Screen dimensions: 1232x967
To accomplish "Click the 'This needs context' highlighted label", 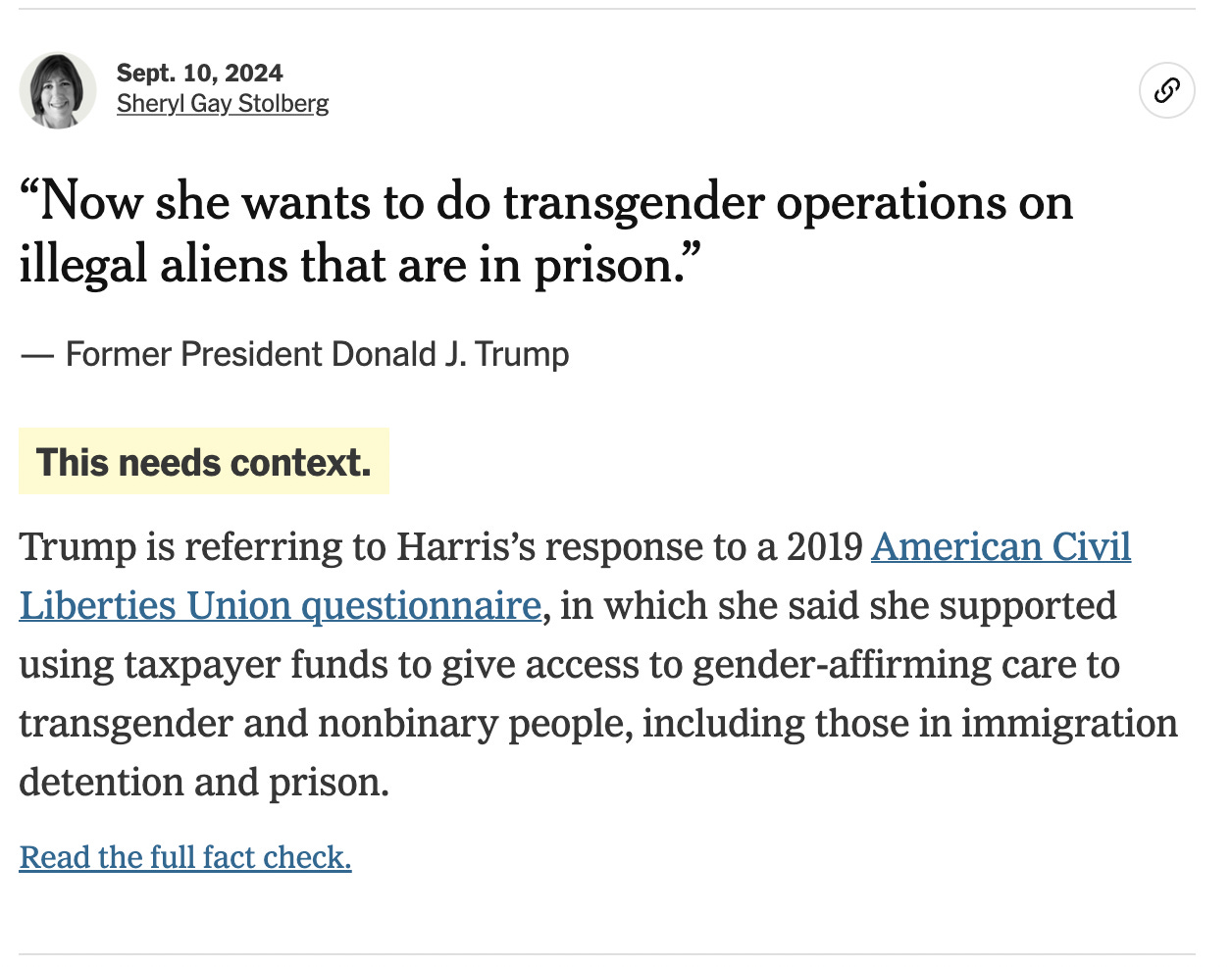I will tap(204, 461).
